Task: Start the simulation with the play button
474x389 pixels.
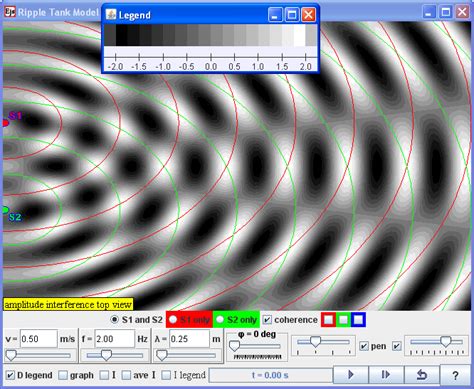Action: pyautogui.click(x=351, y=375)
